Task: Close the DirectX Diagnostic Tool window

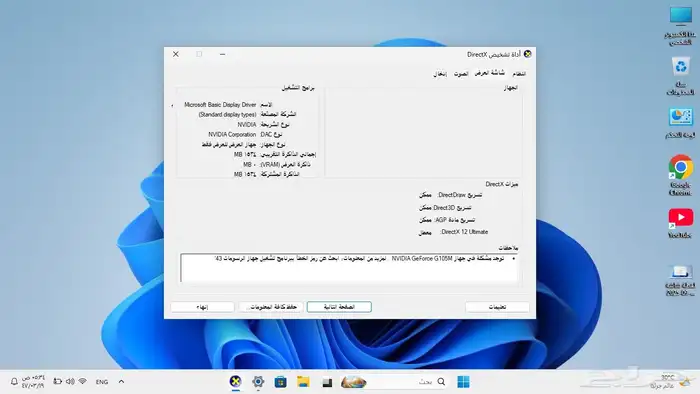Action: 176,54
